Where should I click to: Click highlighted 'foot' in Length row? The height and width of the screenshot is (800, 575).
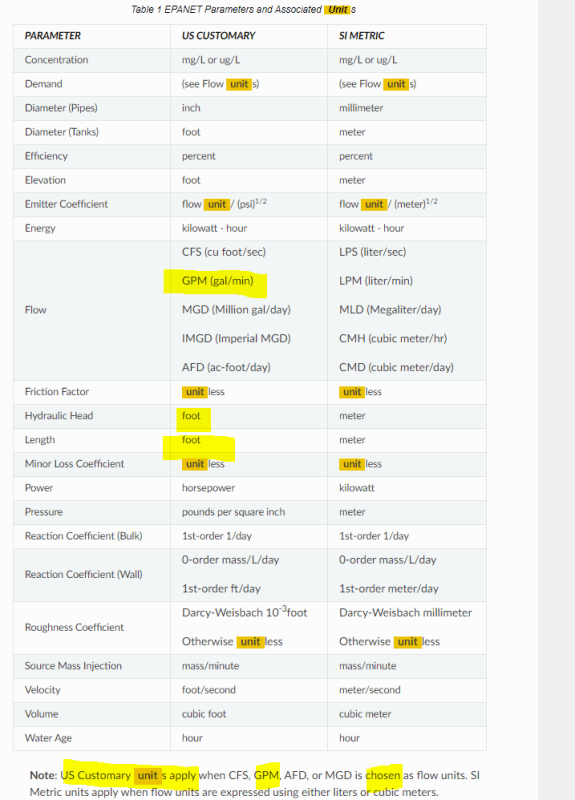pyautogui.click(x=191, y=440)
